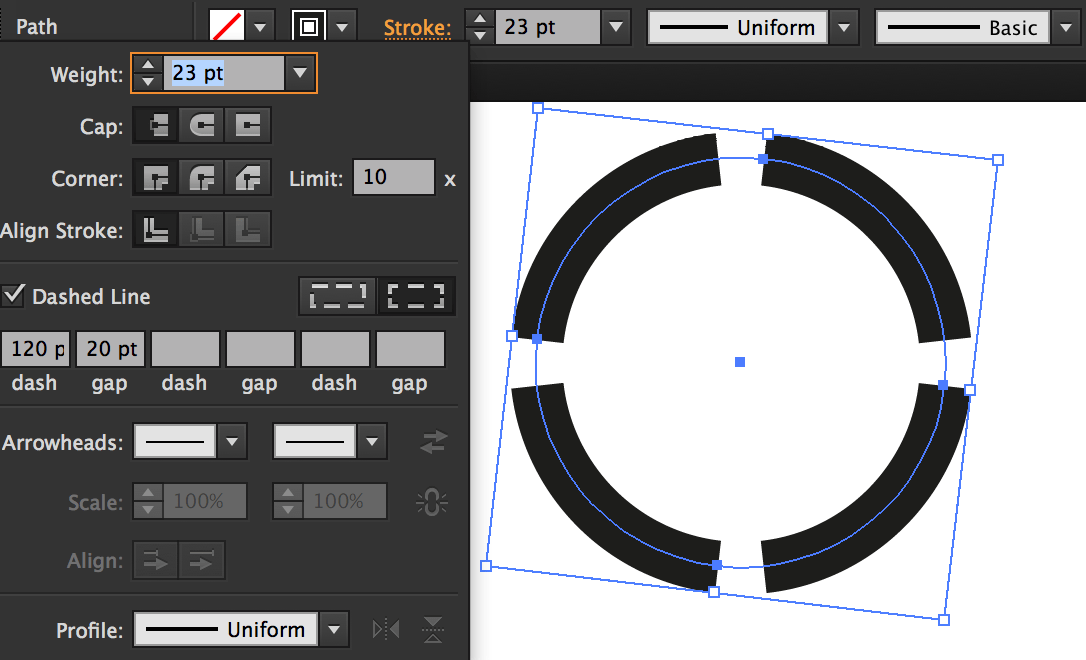This screenshot has height=660, width=1086.
Task: Align stroke to inside of path
Action: (x=201, y=229)
